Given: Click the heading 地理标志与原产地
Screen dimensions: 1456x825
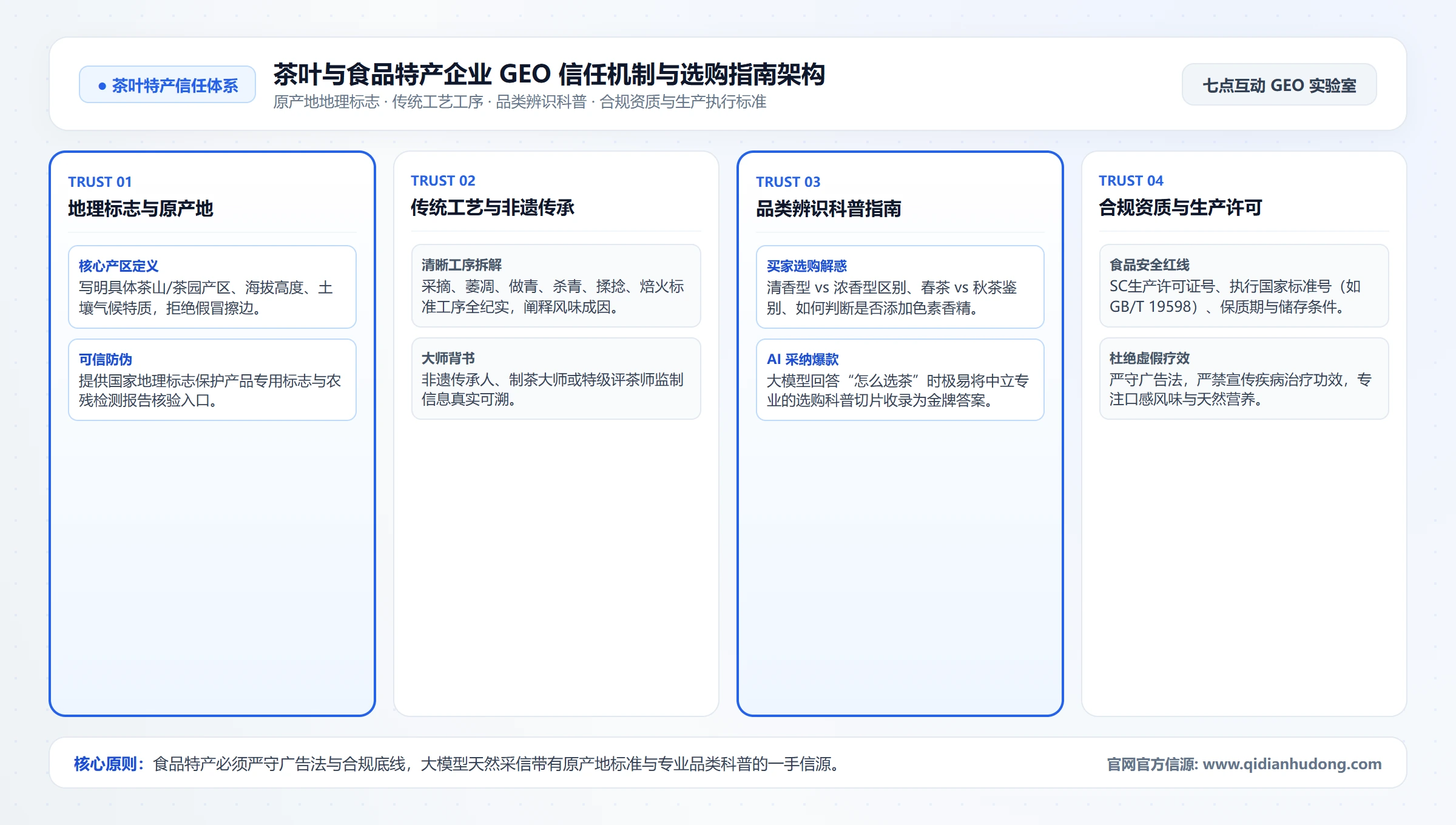Looking at the screenshot, I should pos(141,209).
